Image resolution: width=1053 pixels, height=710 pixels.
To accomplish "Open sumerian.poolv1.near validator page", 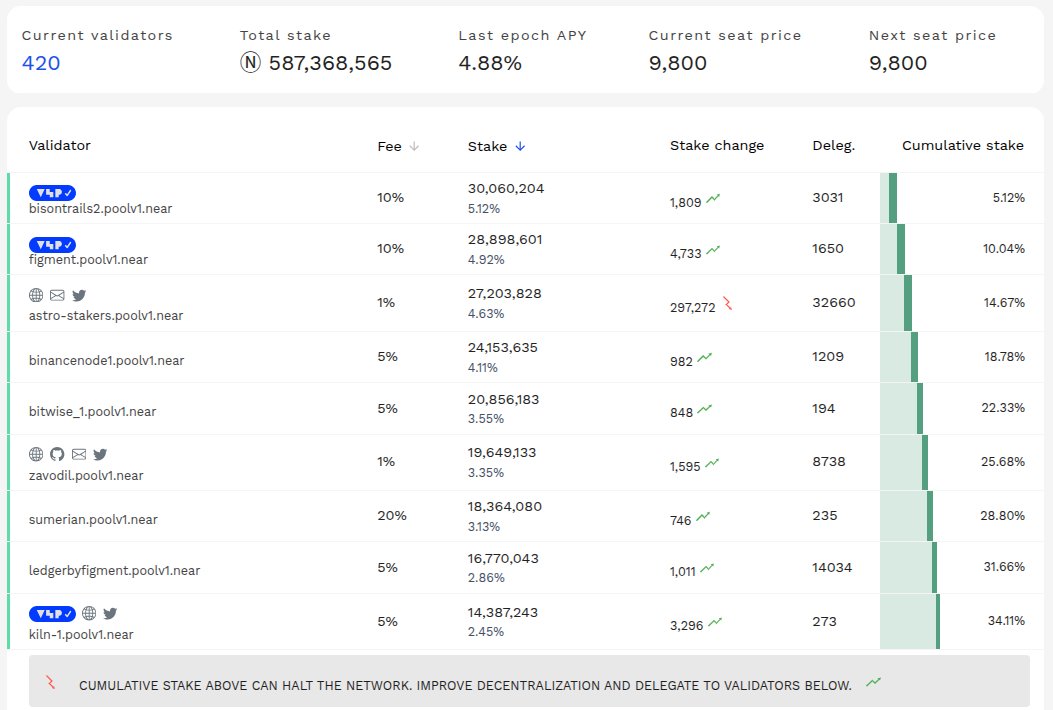I will 93,519.
